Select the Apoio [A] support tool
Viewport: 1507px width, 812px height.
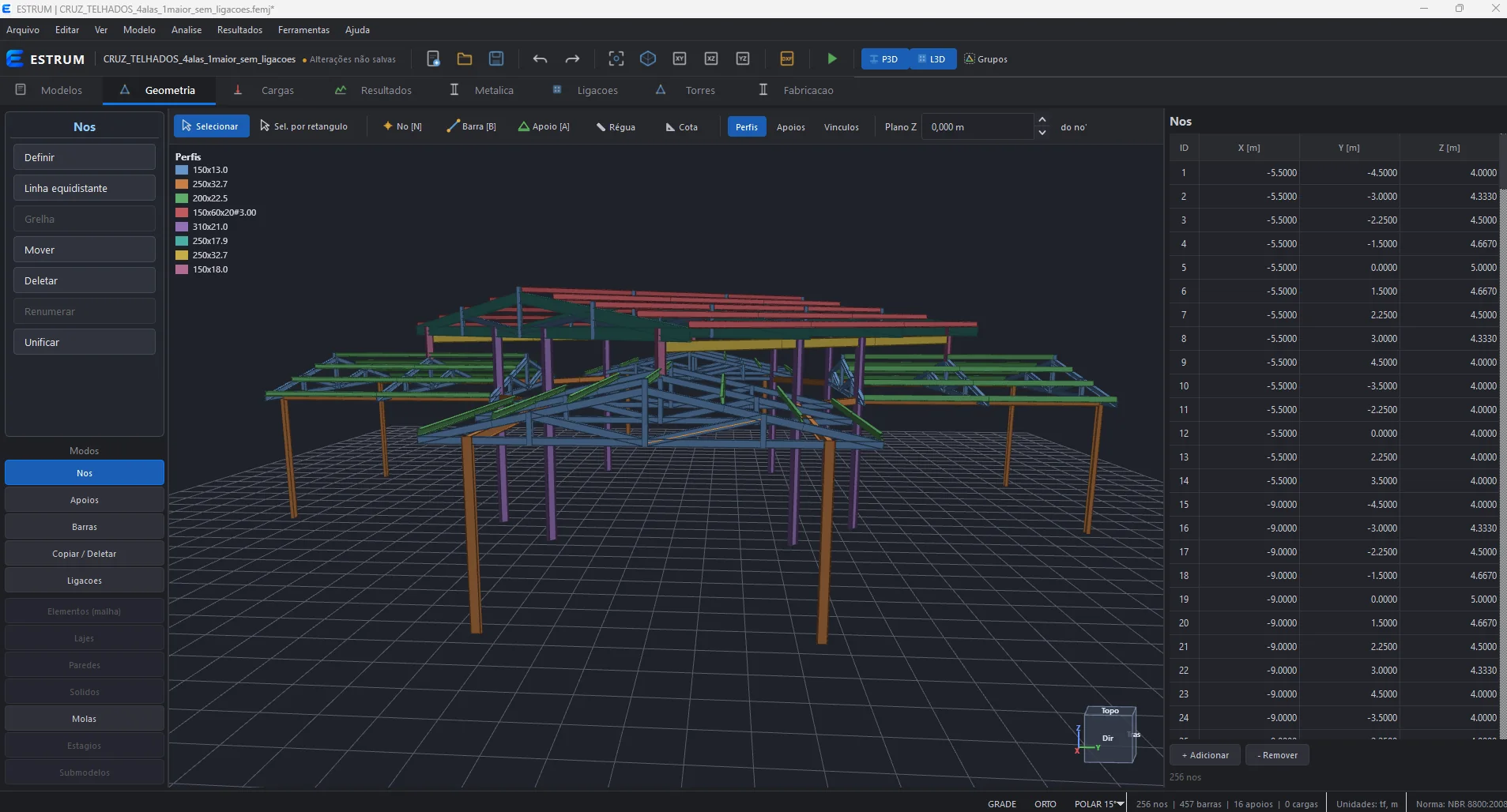tap(544, 126)
